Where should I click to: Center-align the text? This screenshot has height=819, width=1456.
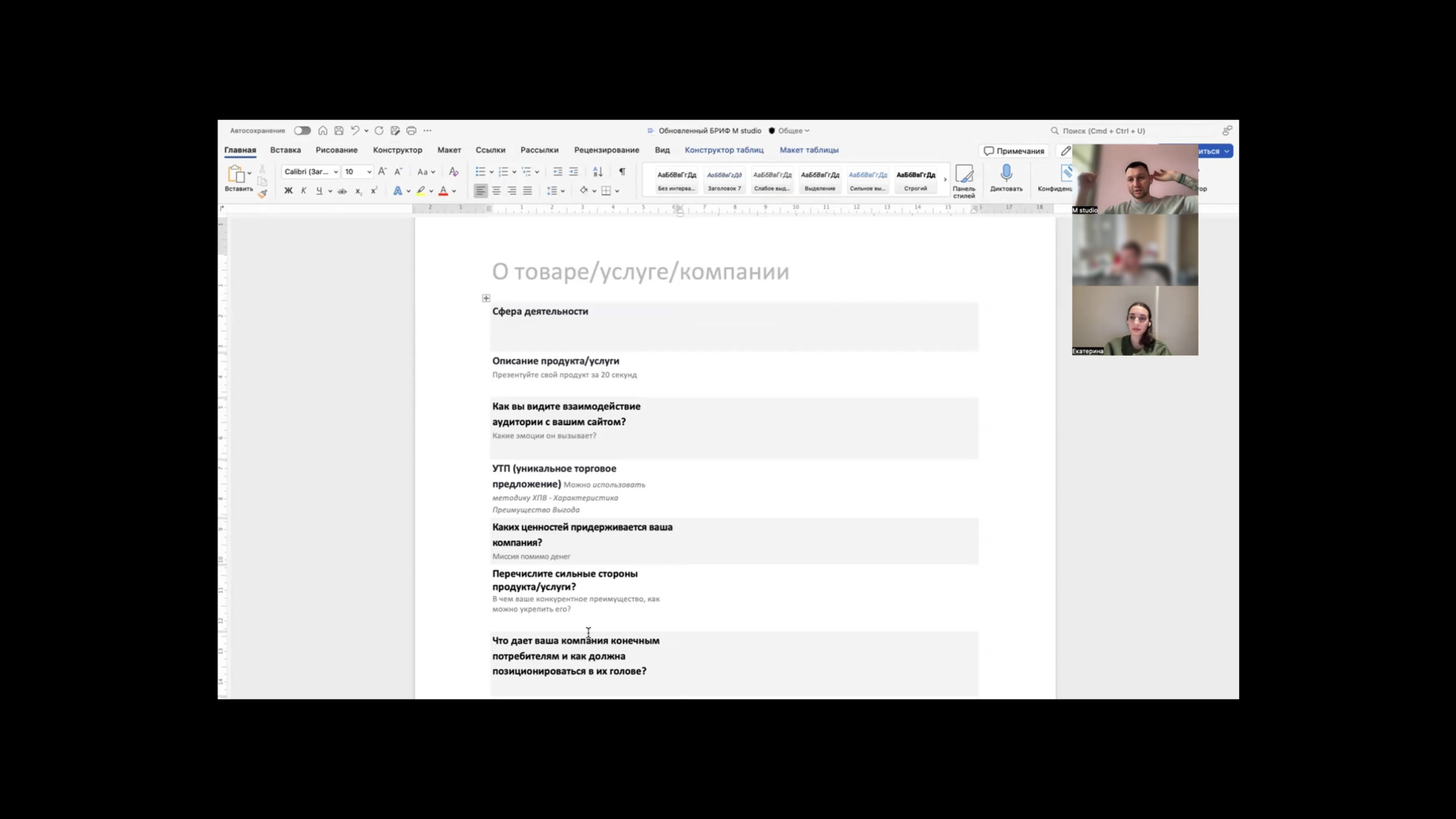pos(496,190)
